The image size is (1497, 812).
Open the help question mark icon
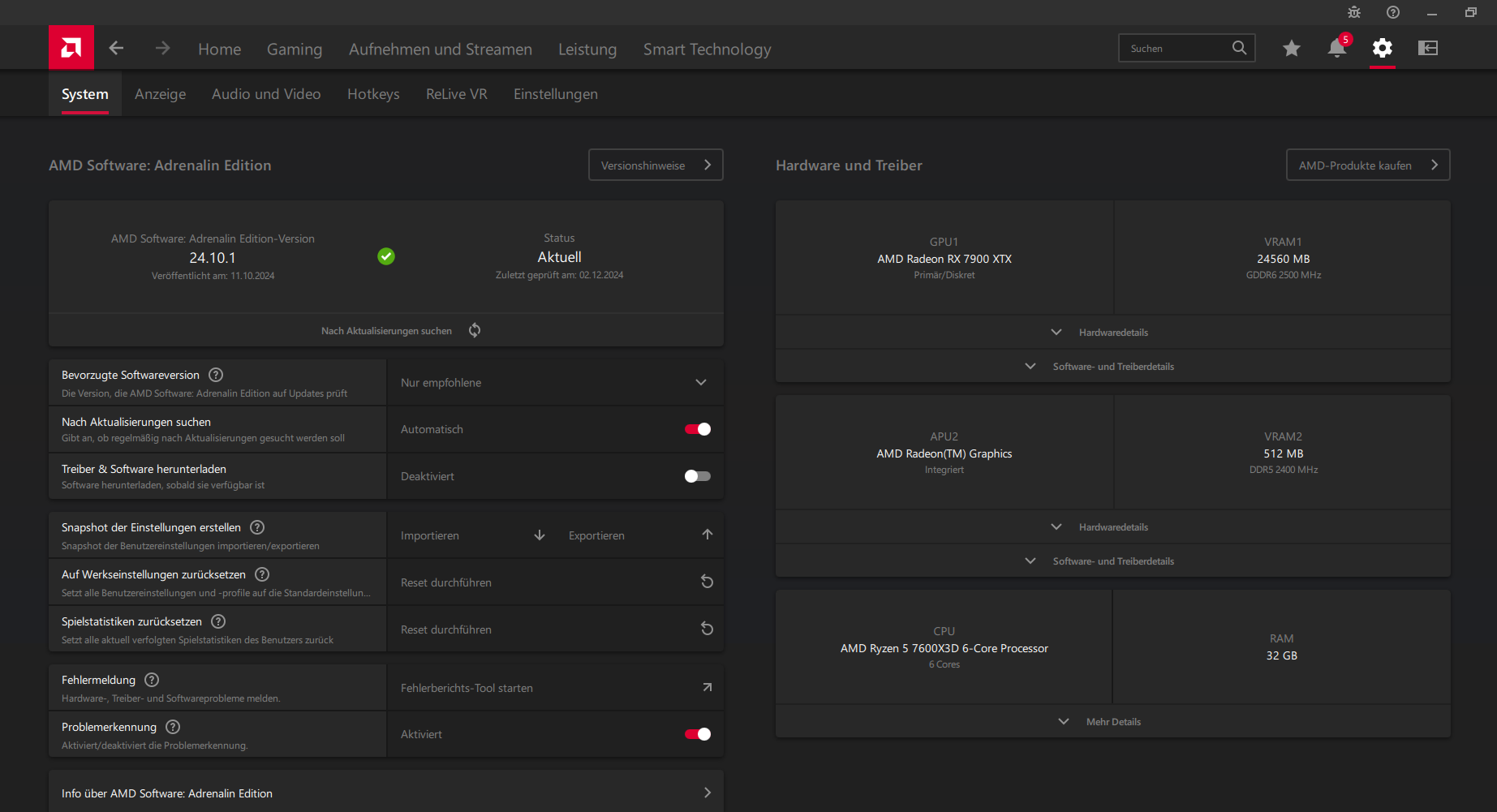(1393, 12)
